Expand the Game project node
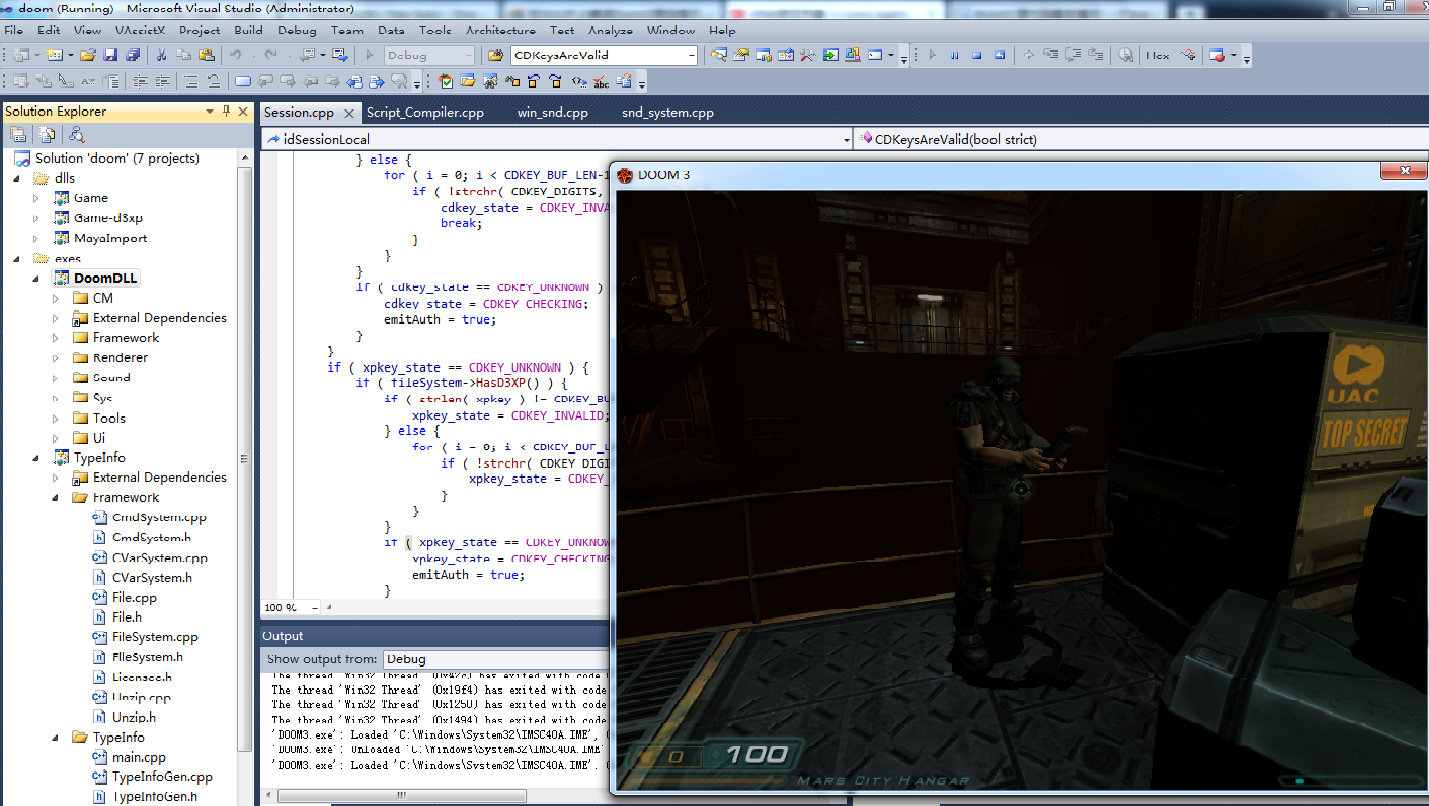This screenshot has height=806, width=1429. click(x=37, y=198)
